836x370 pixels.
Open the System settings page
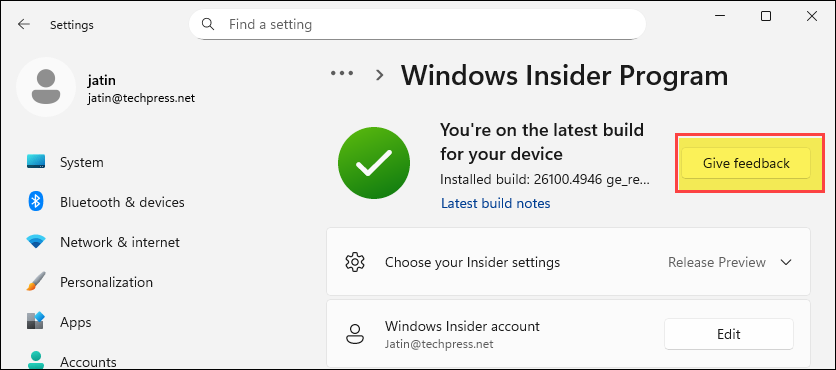[x=82, y=162]
